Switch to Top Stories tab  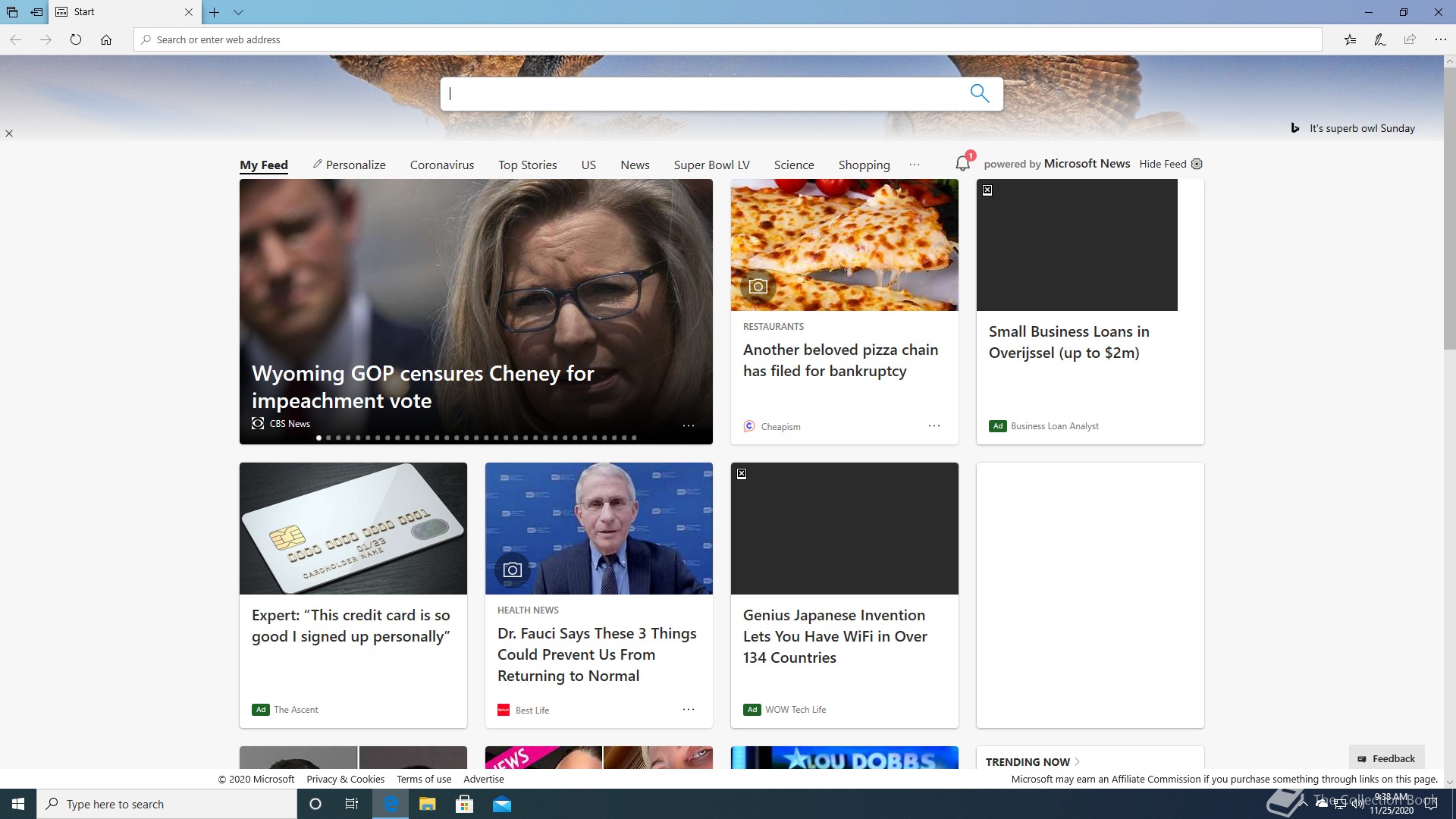(x=528, y=165)
